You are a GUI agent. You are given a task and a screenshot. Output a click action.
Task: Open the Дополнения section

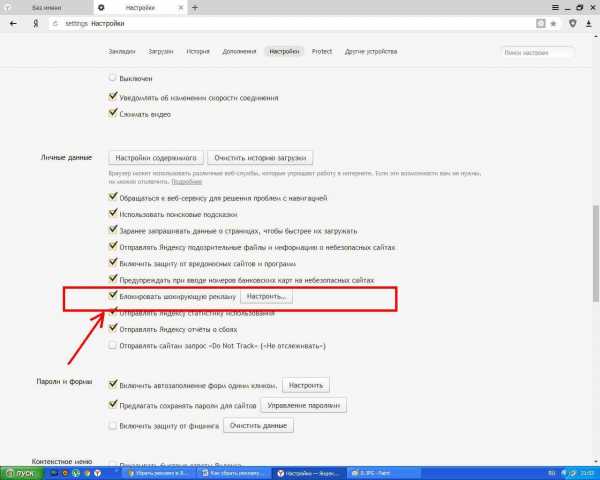tap(239, 52)
